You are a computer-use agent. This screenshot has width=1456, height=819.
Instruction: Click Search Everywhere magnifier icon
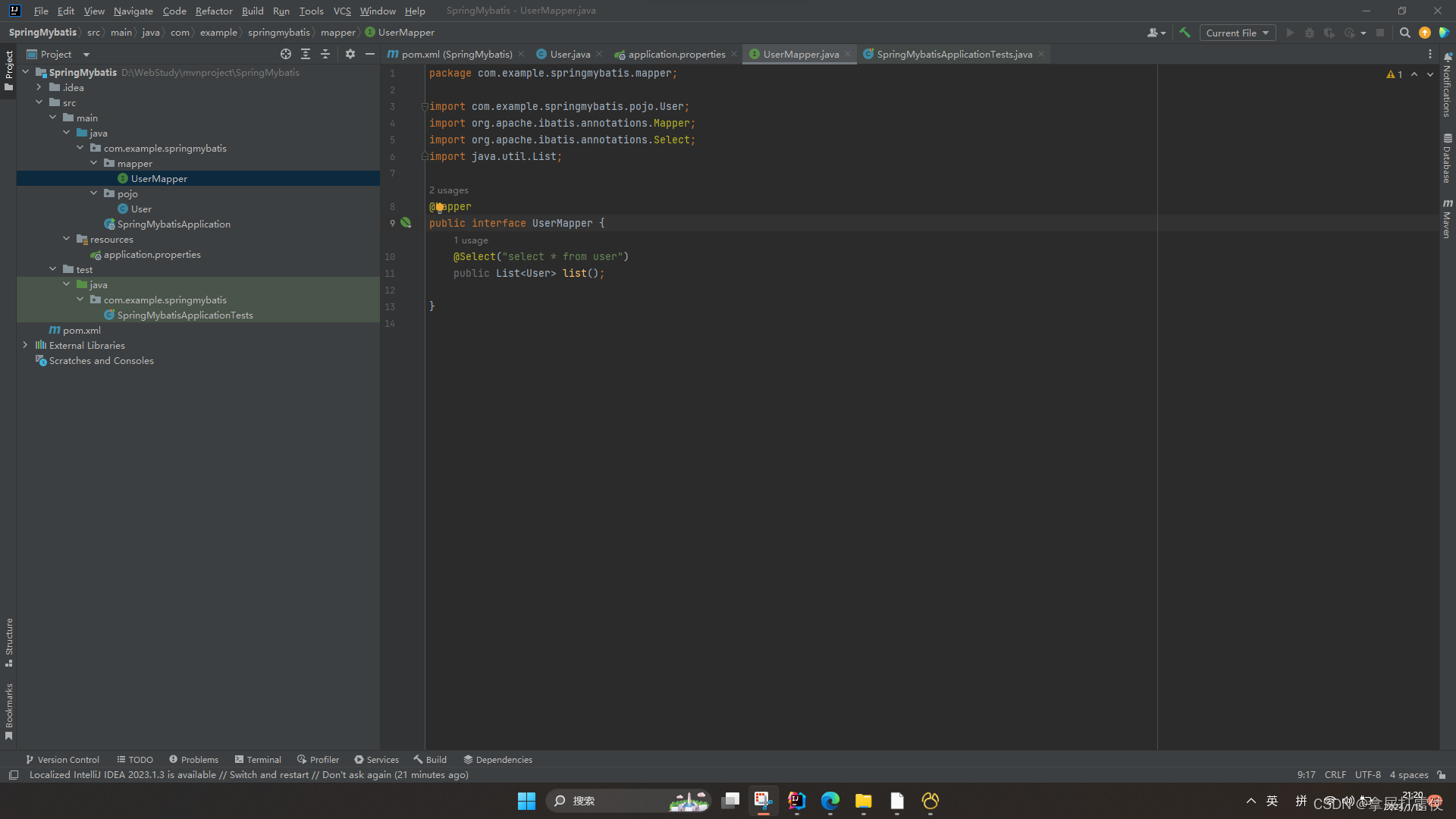1404,33
